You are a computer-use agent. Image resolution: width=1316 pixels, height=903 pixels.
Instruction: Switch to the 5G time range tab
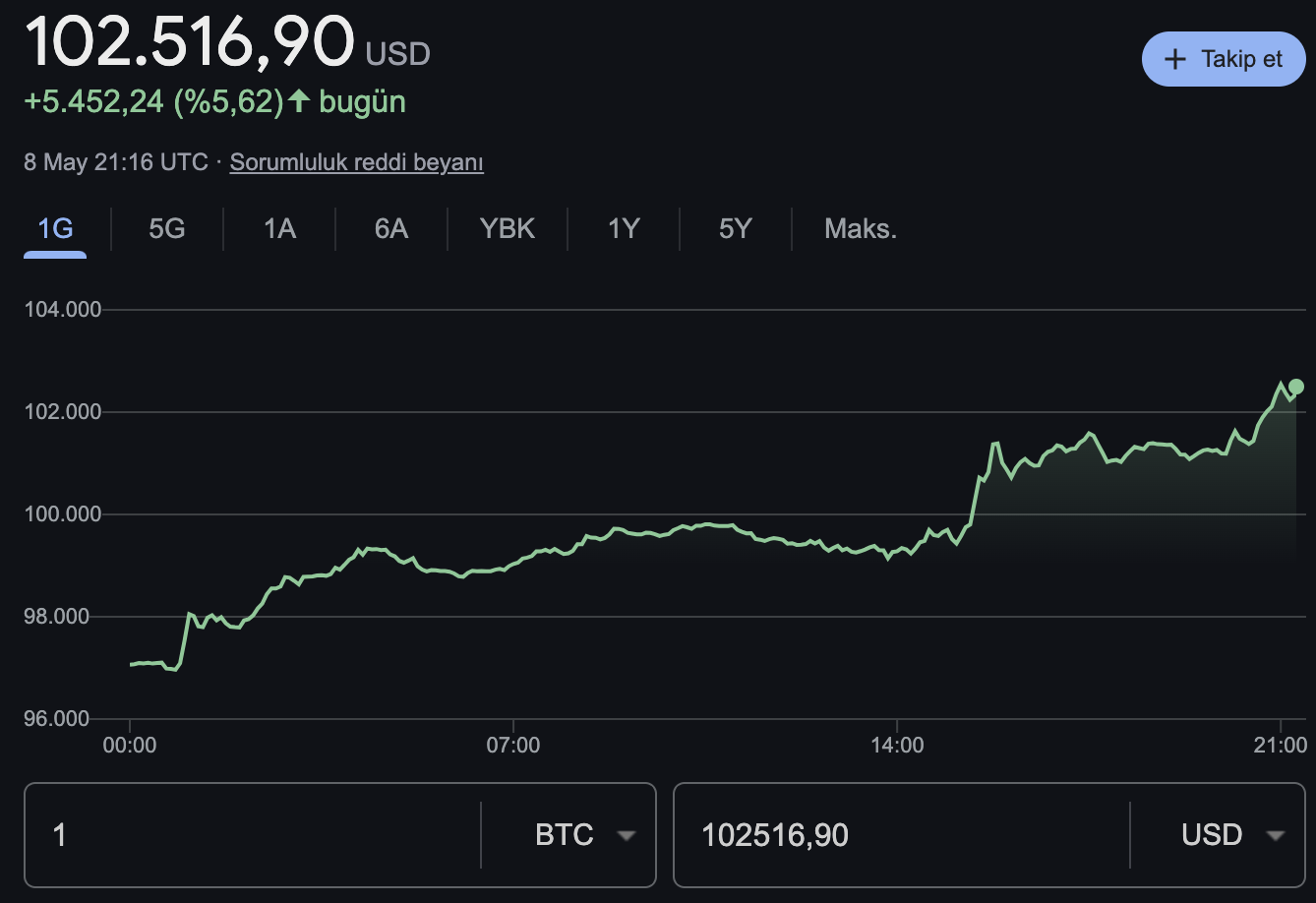(x=167, y=229)
